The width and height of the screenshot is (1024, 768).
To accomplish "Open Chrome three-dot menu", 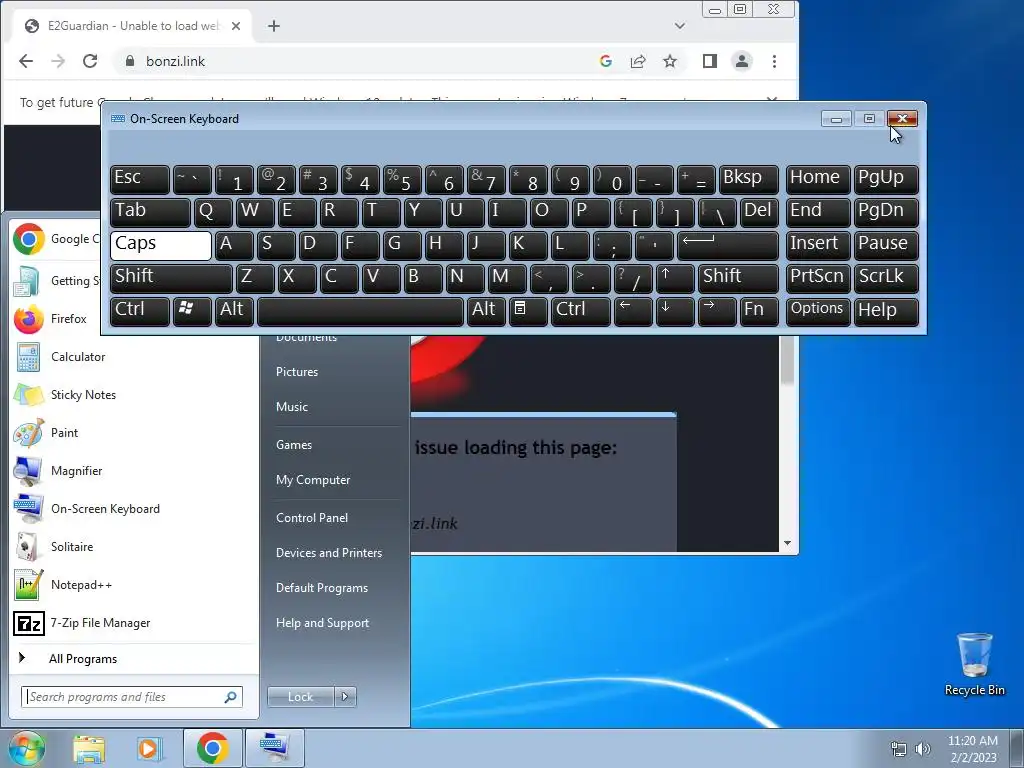I will click(x=775, y=61).
